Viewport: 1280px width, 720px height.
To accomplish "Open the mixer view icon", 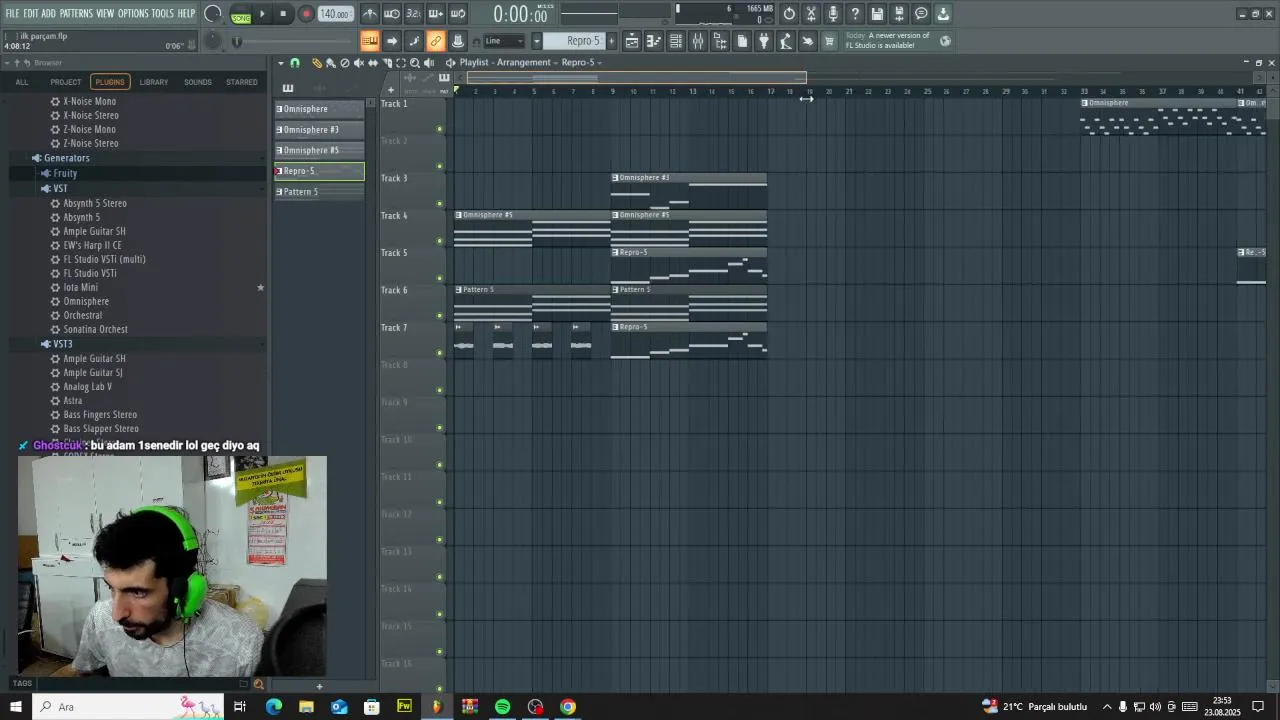I will [698, 41].
